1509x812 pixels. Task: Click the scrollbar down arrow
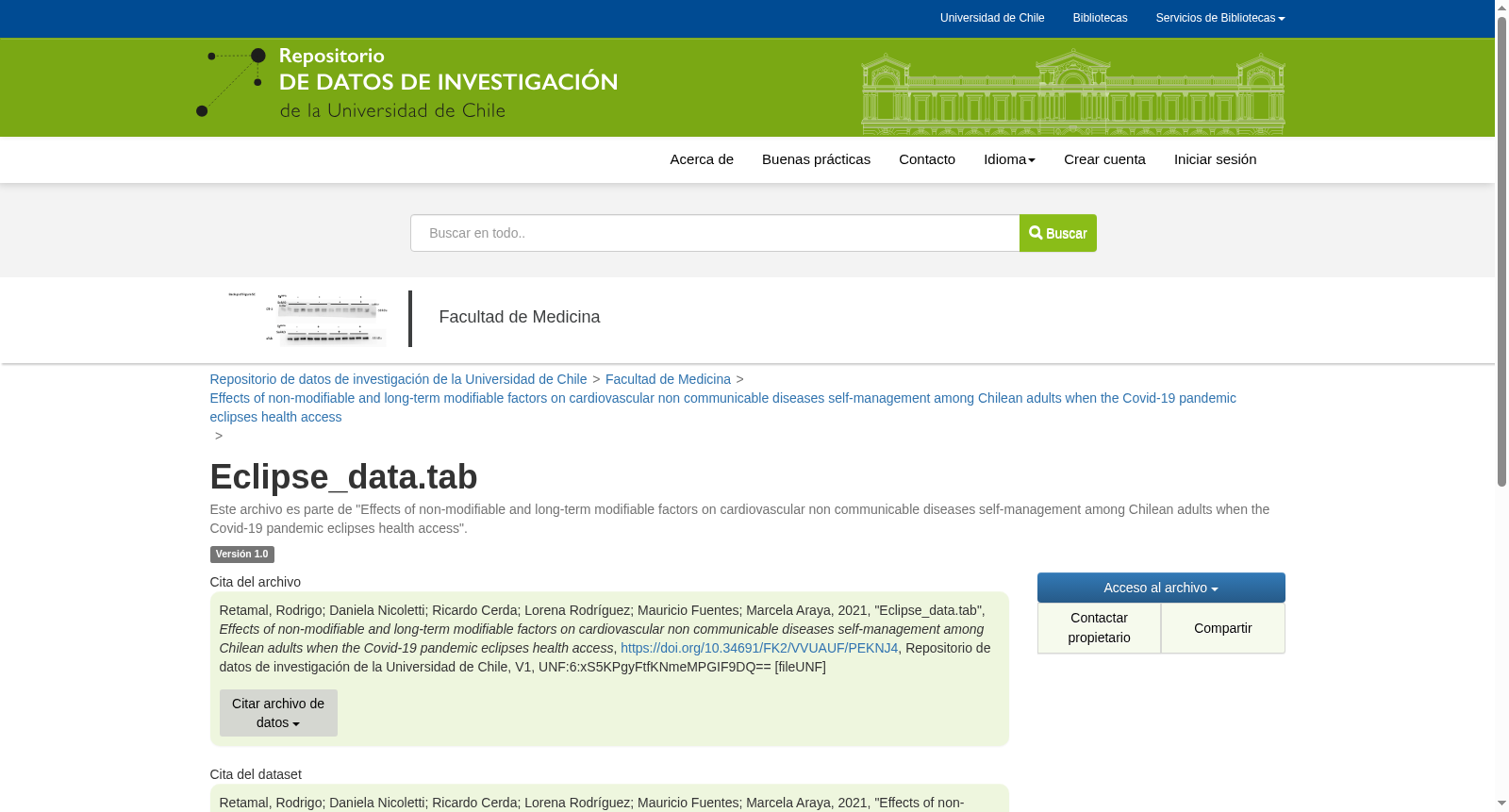pos(1501,804)
